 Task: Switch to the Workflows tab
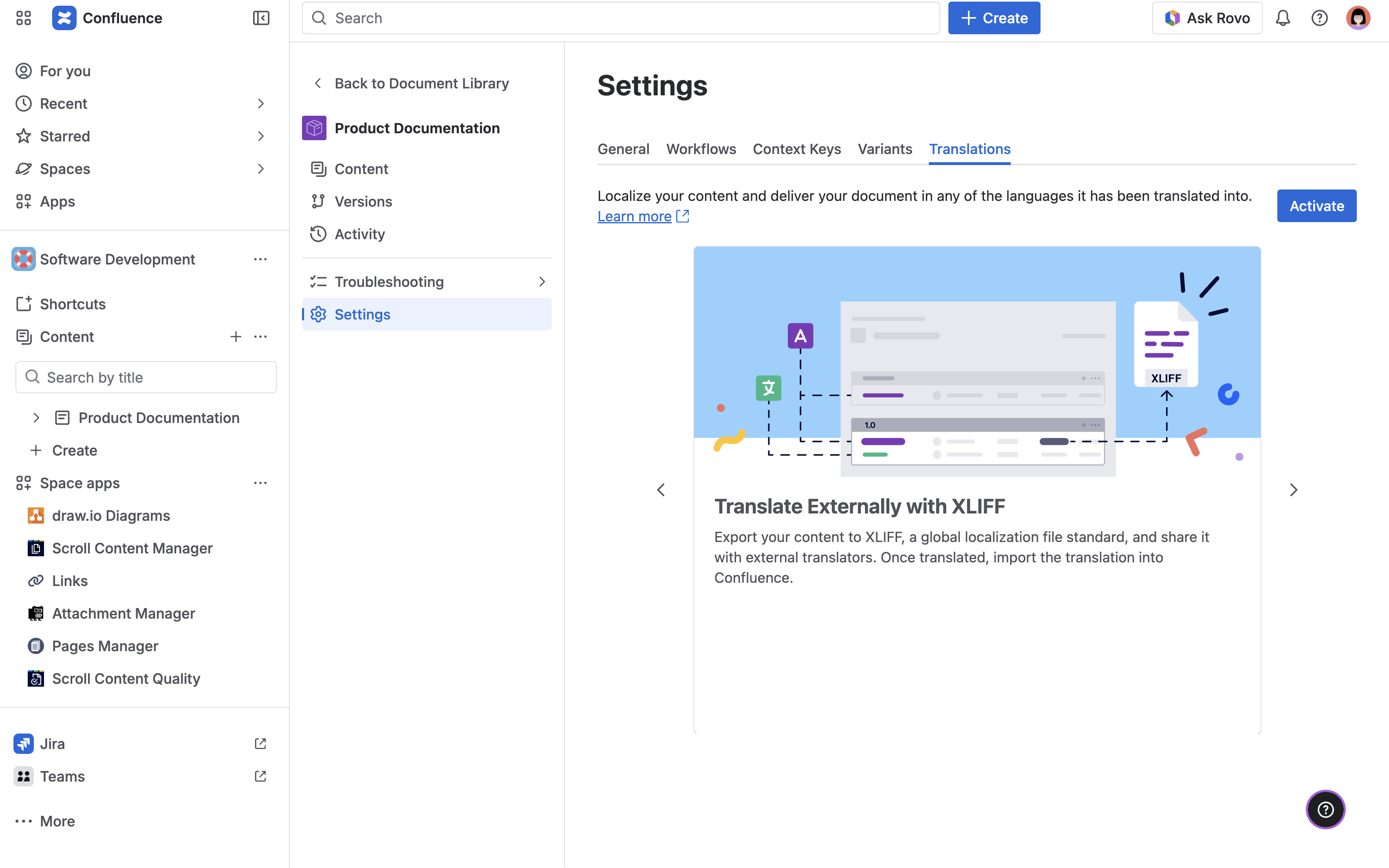701,149
